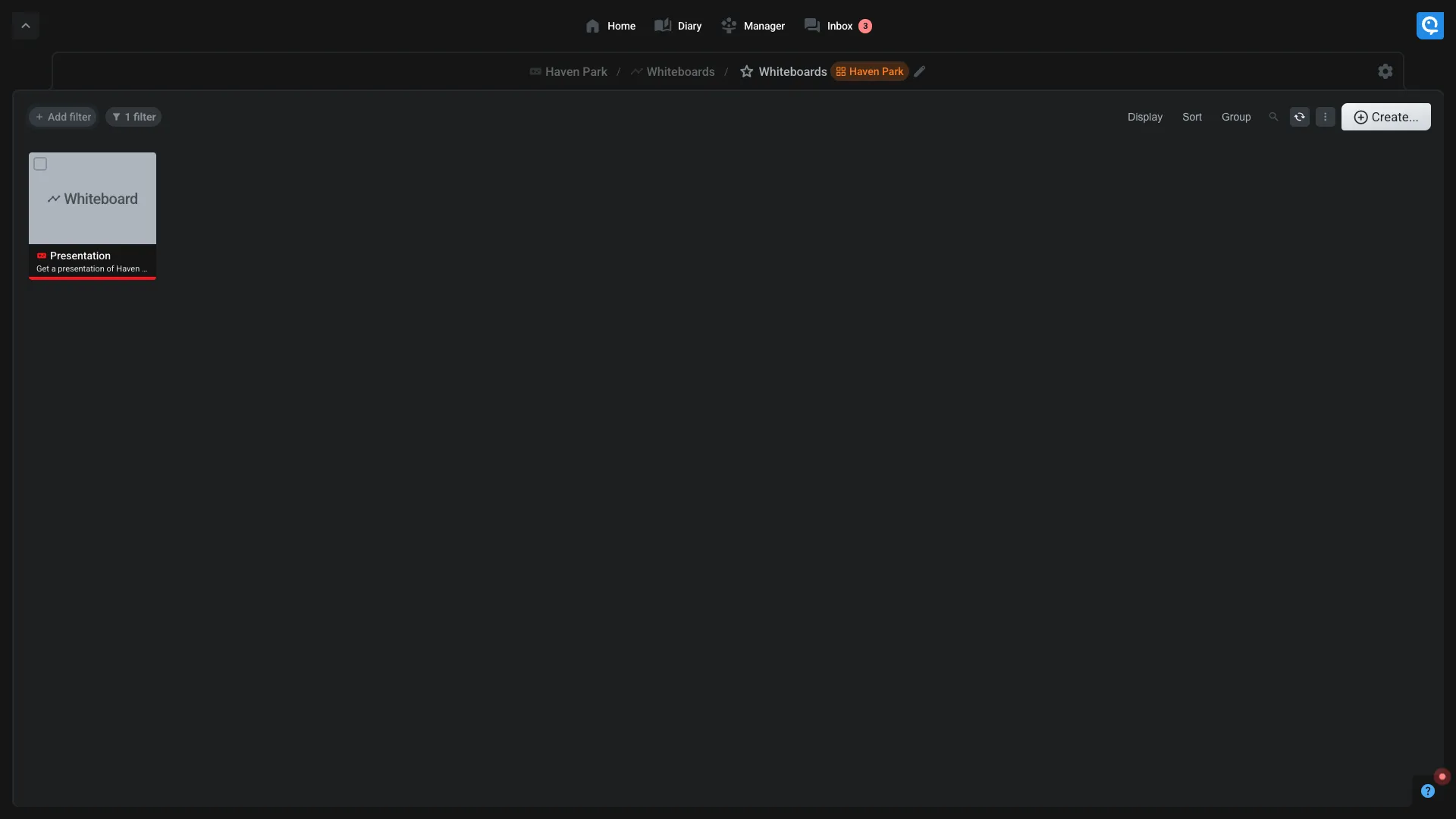This screenshot has height=819, width=1456.
Task: Open the Group dropdown
Action: (x=1235, y=117)
